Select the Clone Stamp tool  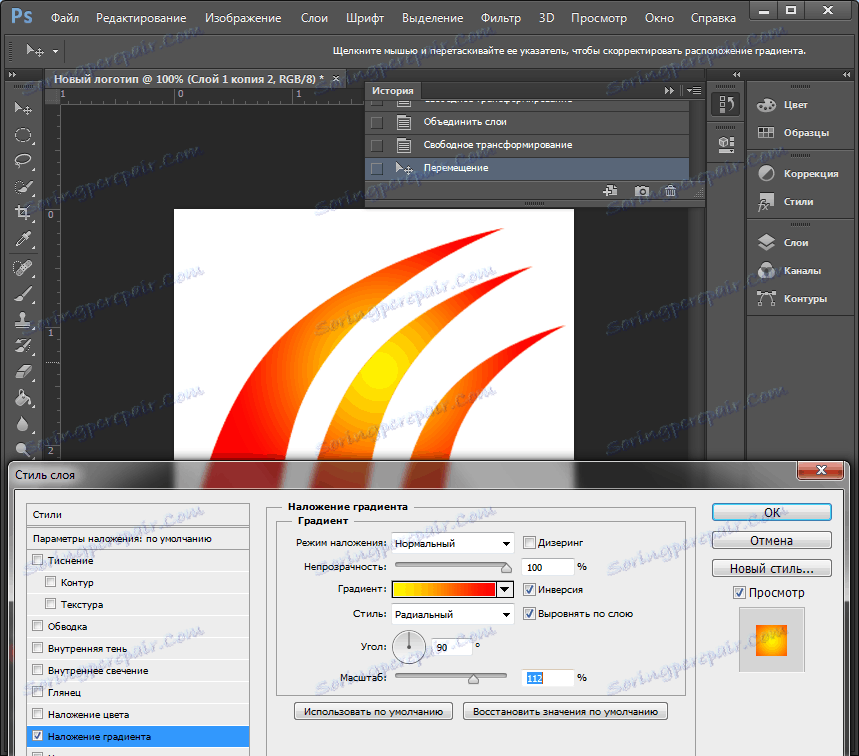(x=23, y=320)
